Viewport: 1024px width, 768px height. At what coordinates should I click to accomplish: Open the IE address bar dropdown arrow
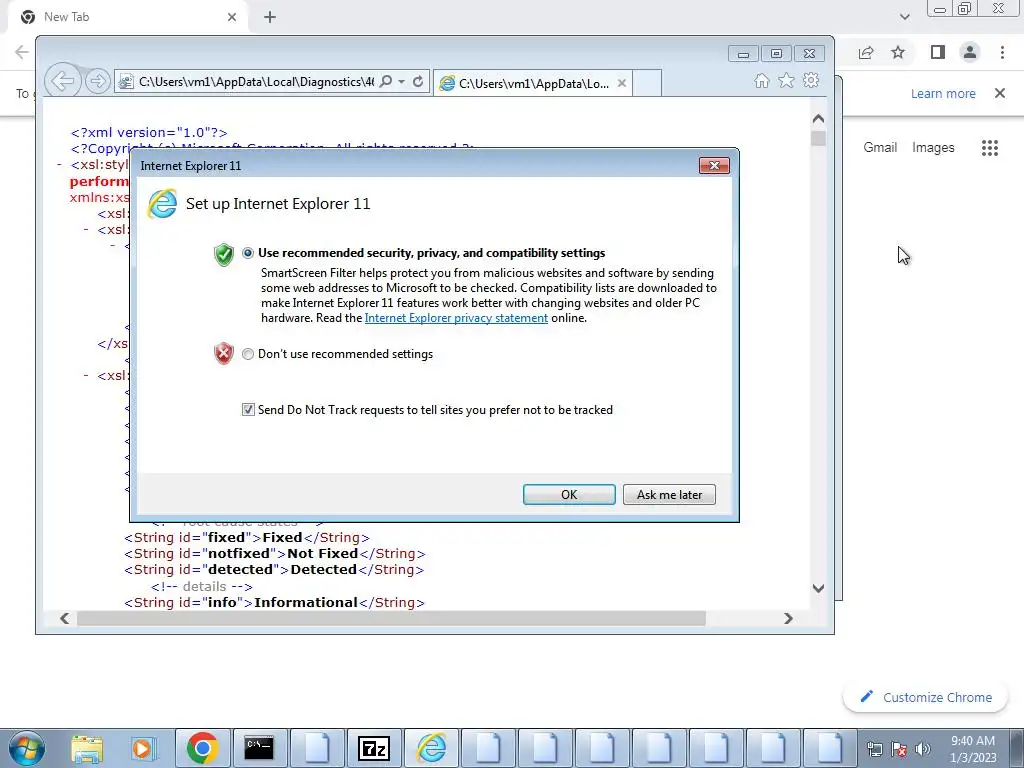402,82
